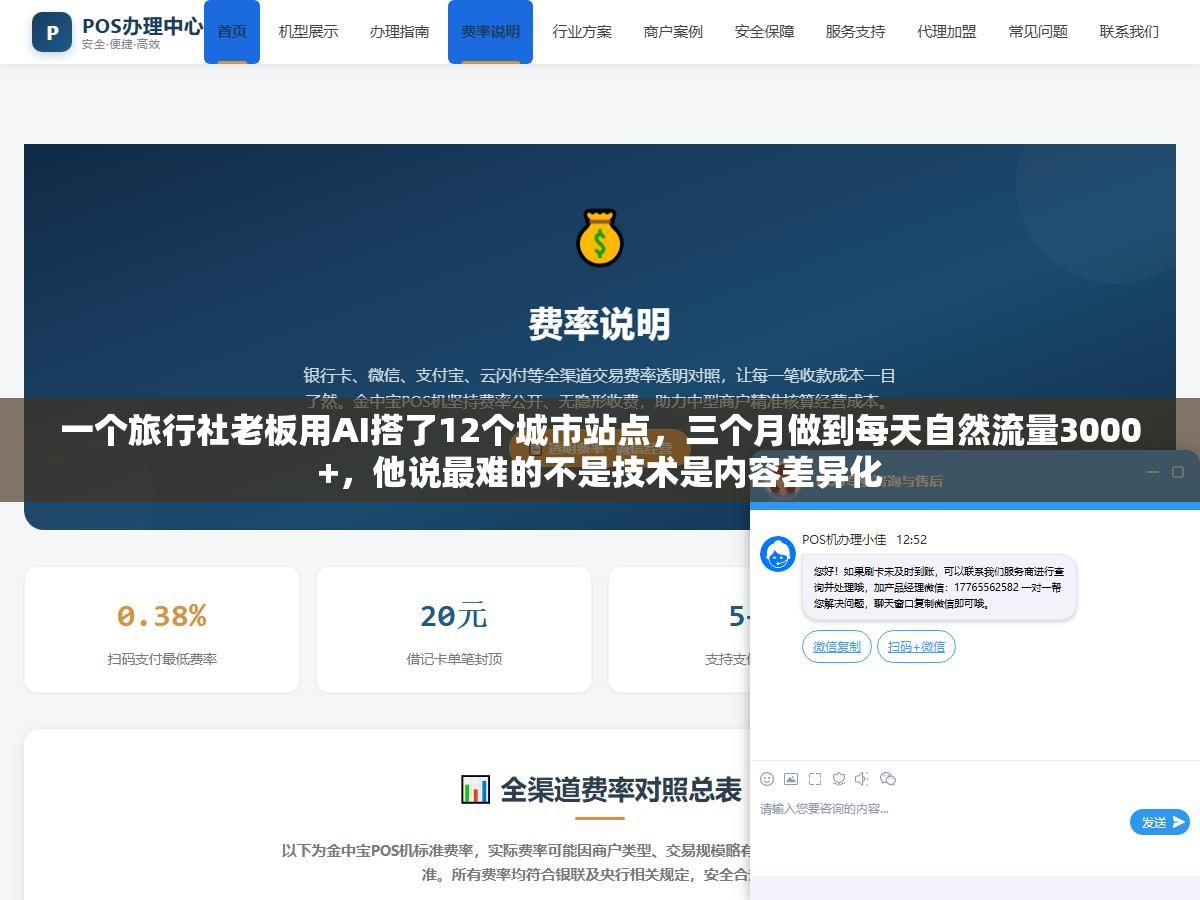Click the 借记卡单笔封顶 label
This screenshot has width=1200, height=900.
click(x=454, y=659)
